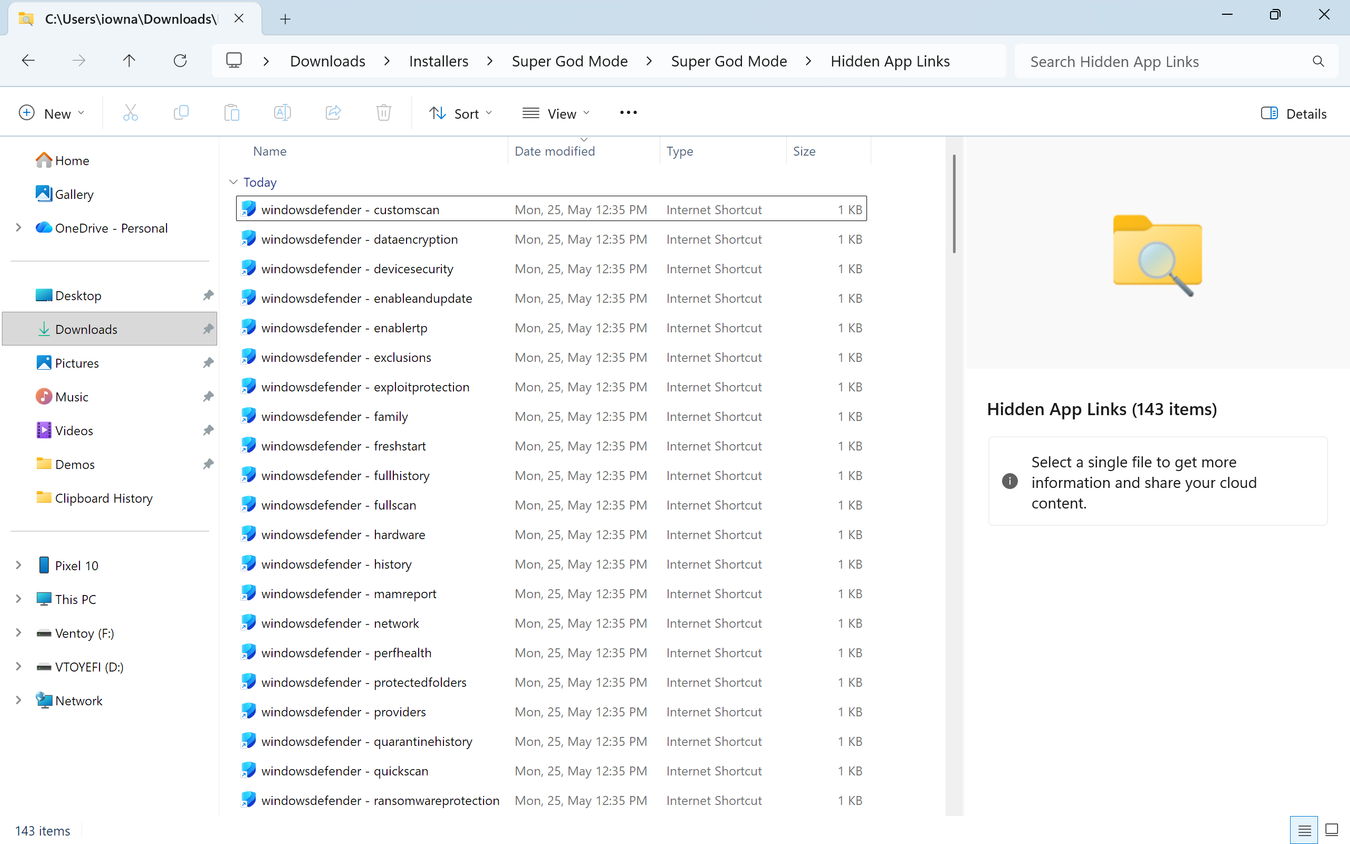Click the file list vertical scrollbar
Viewport: 1350px width, 844px height.
[955, 204]
